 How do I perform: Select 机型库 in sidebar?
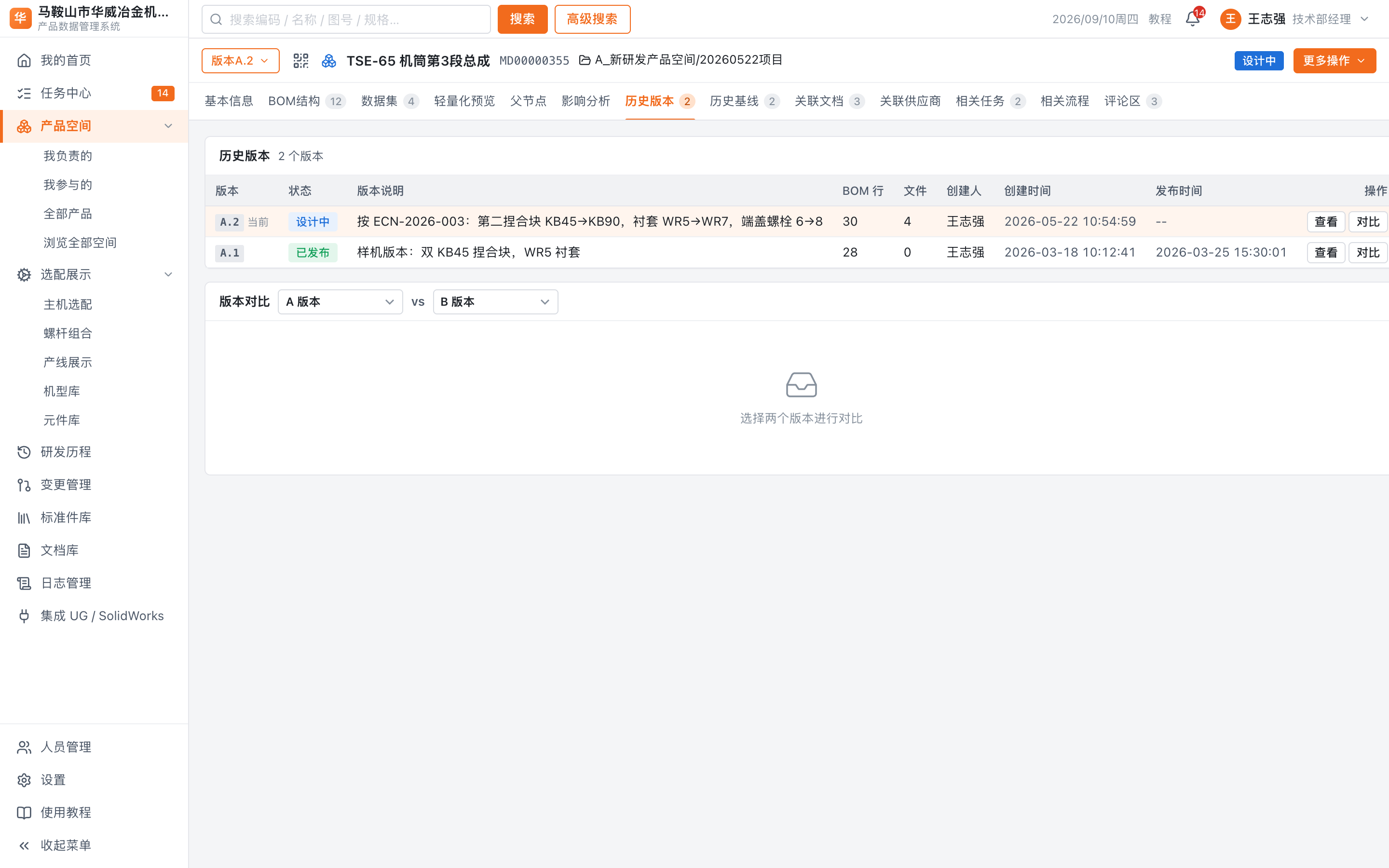[61, 392]
